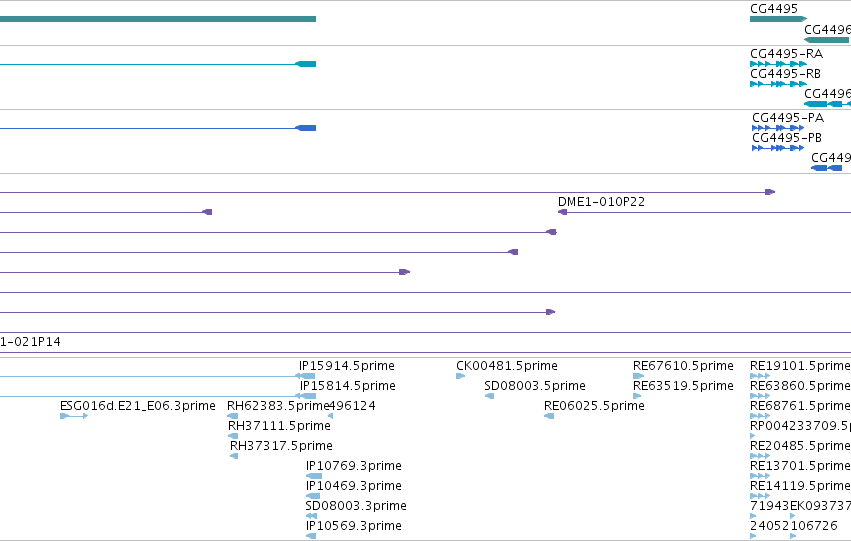Click the CG4495-PA protein label

click(x=788, y=118)
